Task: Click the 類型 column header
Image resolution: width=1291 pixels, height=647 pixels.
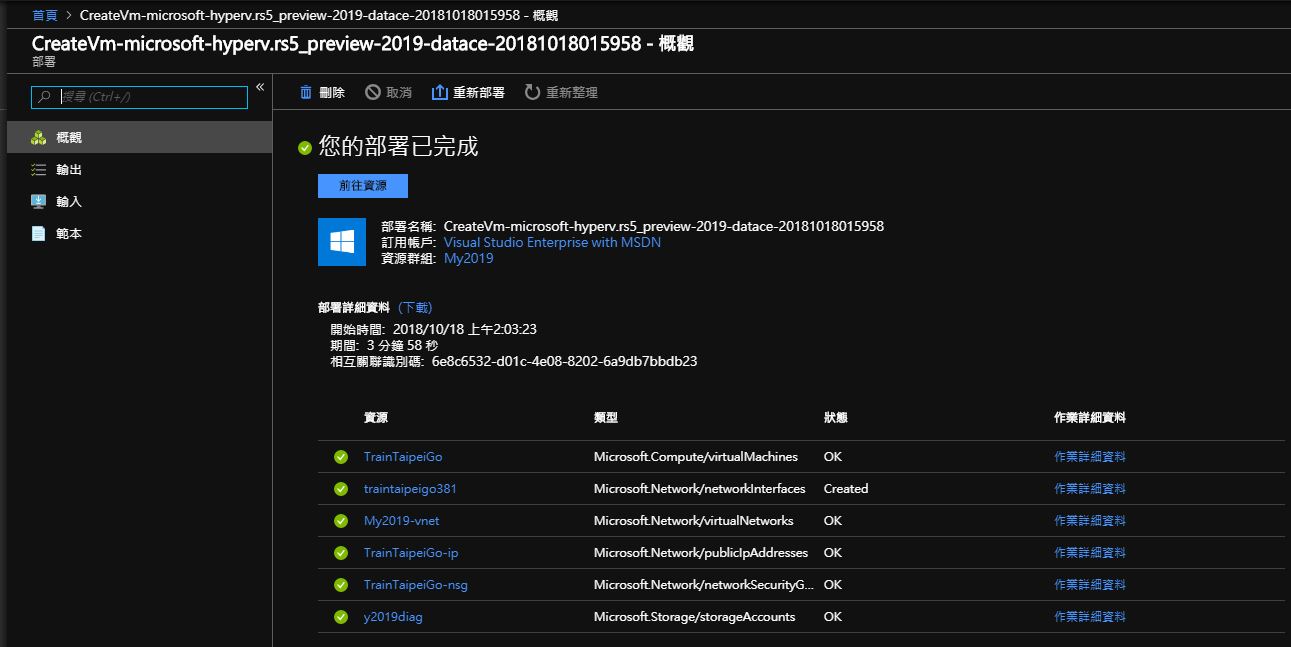Action: [606, 418]
